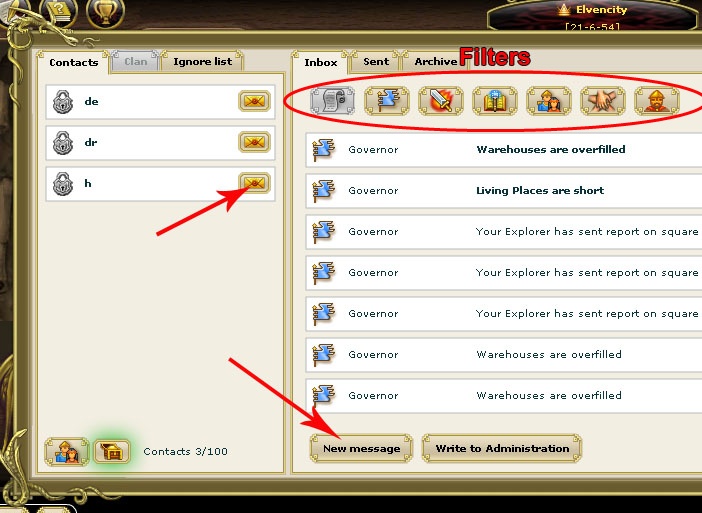Click the Write to Administration button
The height and width of the screenshot is (513, 702).
coord(502,448)
